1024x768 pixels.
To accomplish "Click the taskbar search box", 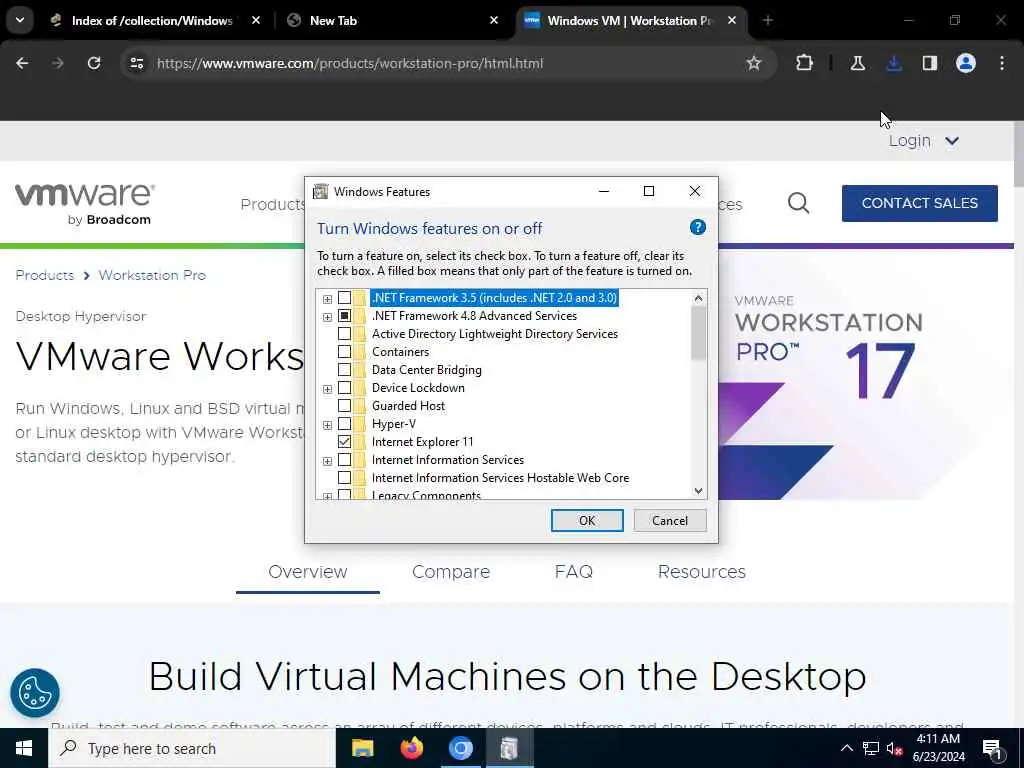I will (191, 748).
